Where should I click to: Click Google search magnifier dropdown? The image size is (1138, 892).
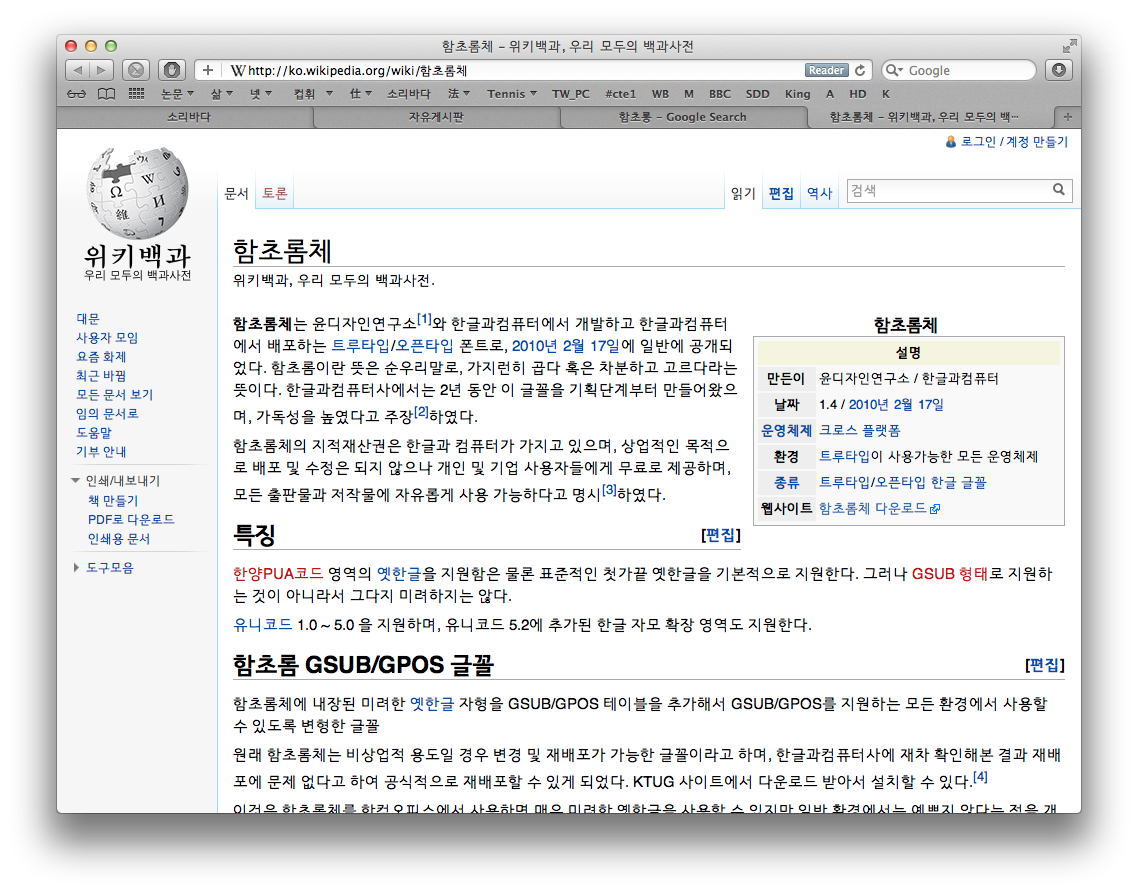pos(894,70)
